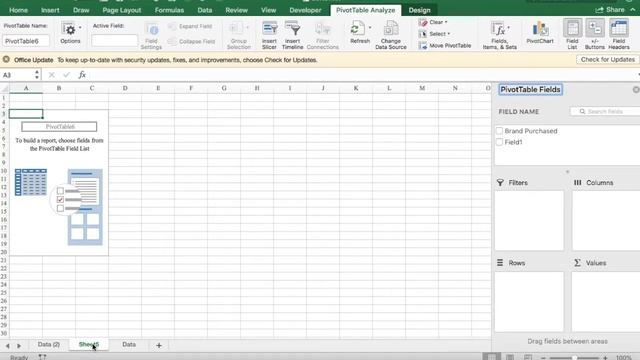
Task: Open the Developer tab
Action: [305, 10]
